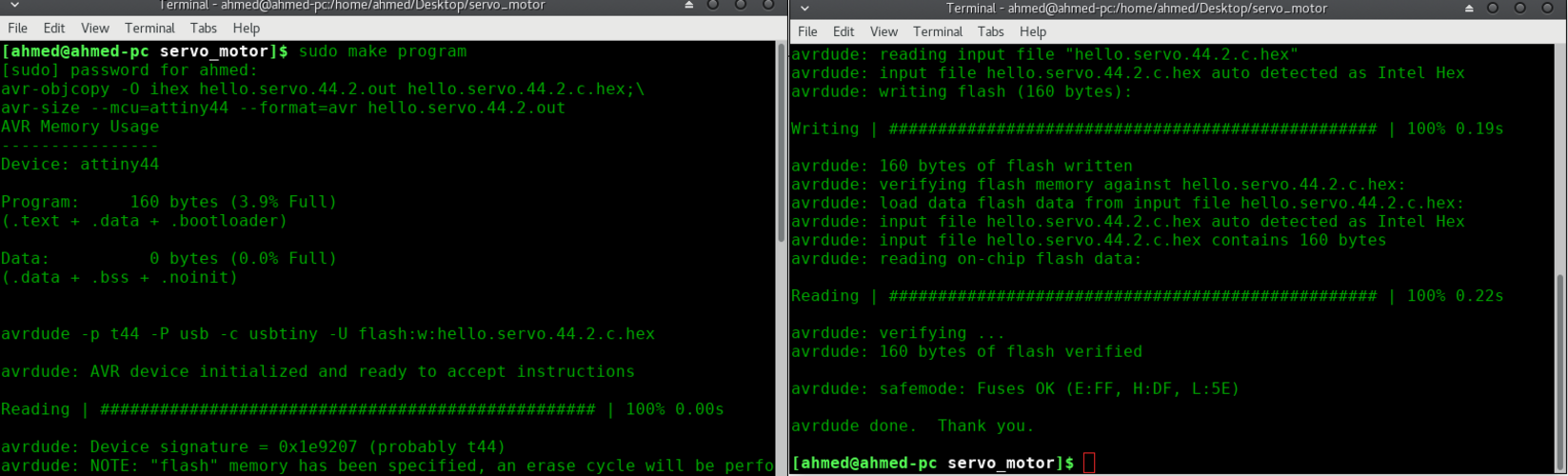Click 'reading on-chip flash data:' line

click(966, 259)
